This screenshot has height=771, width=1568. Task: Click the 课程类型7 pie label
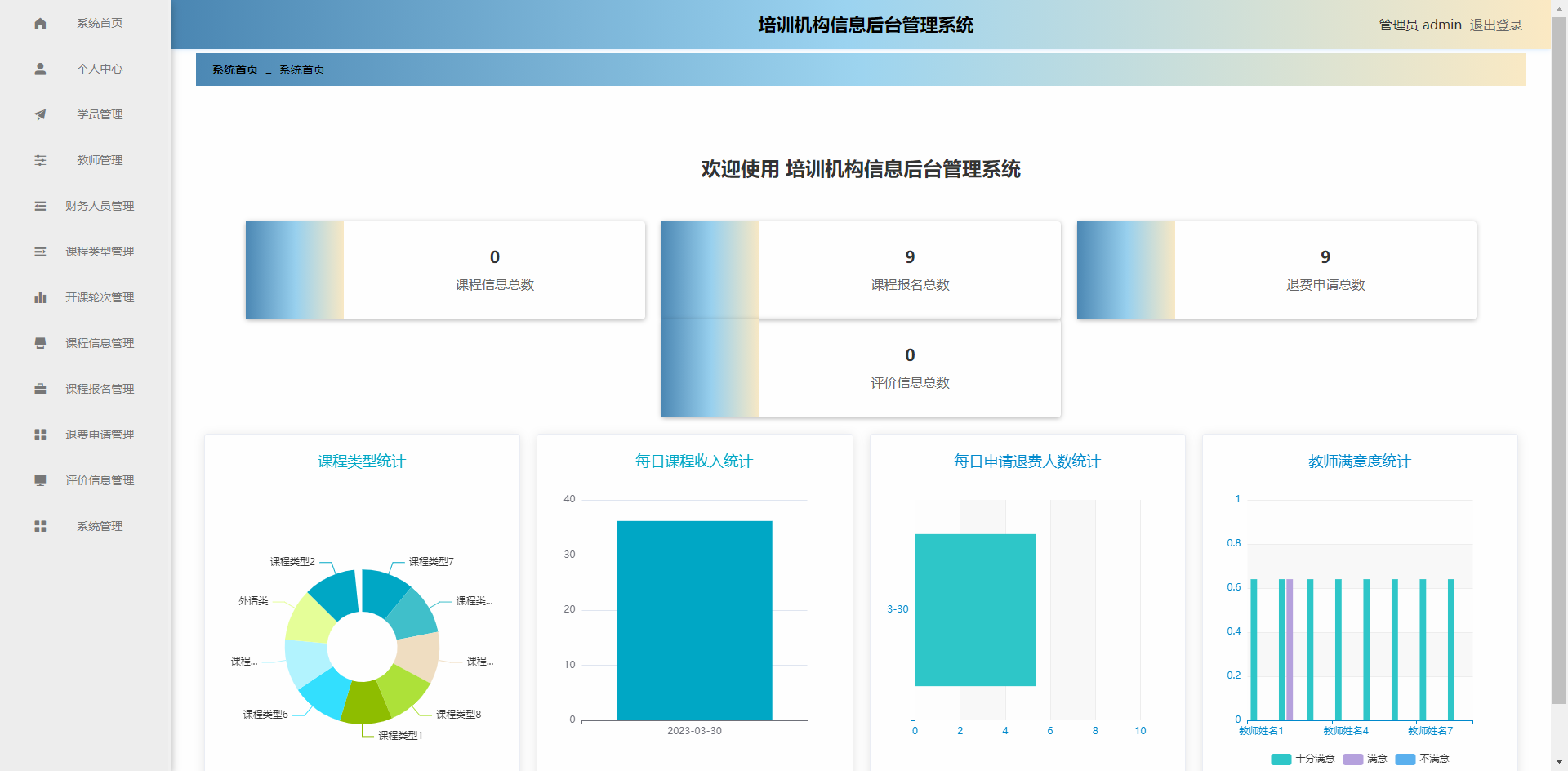(431, 562)
